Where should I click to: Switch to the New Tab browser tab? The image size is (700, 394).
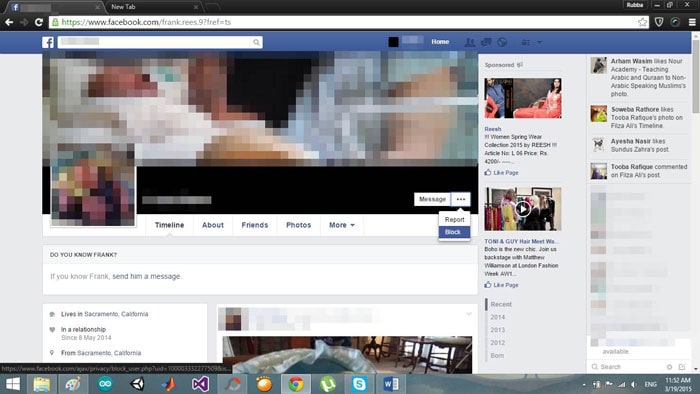pos(153,7)
